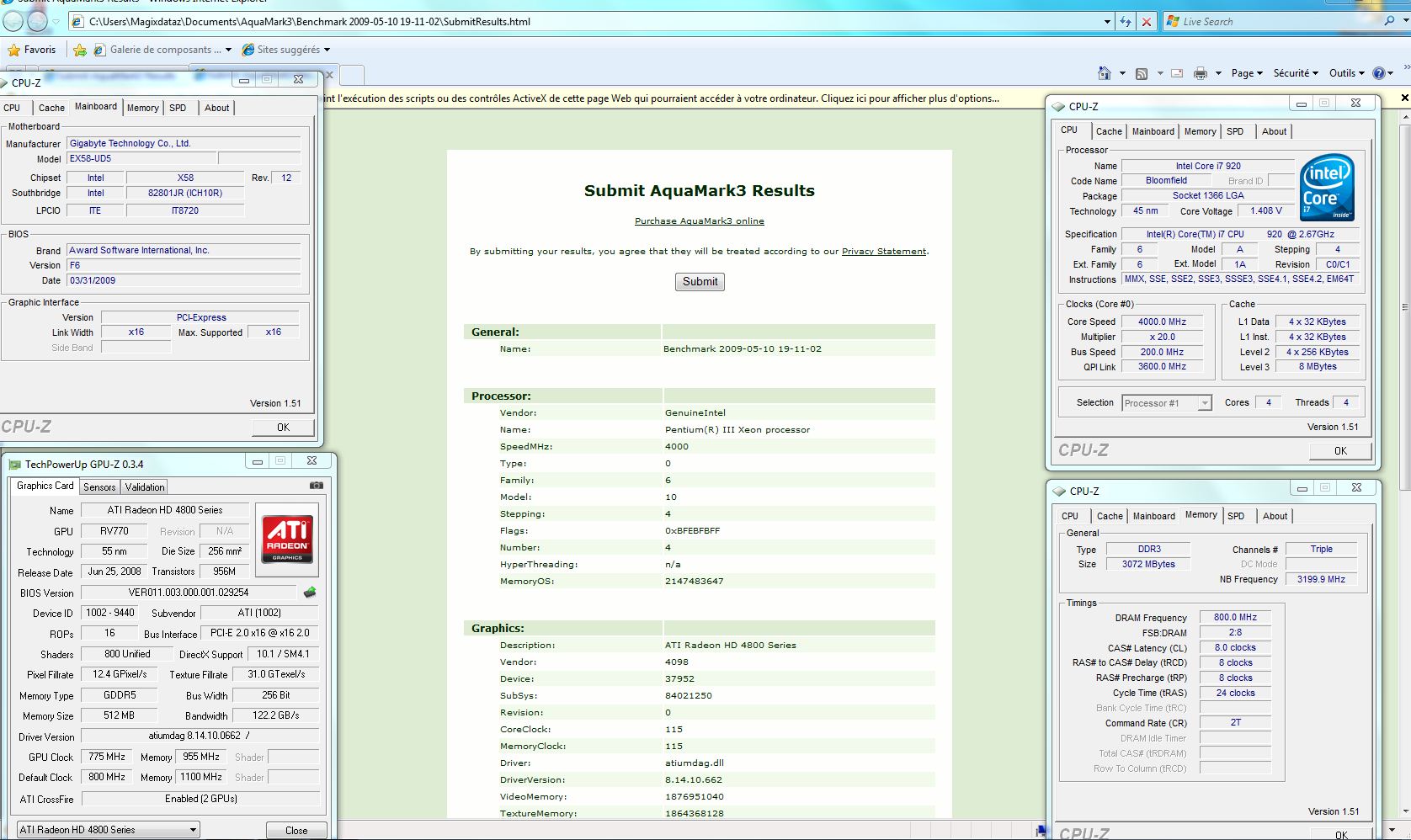The height and width of the screenshot is (840, 1411).
Task: Open the Outils menu
Action: pyautogui.click(x=1347, y=73)
